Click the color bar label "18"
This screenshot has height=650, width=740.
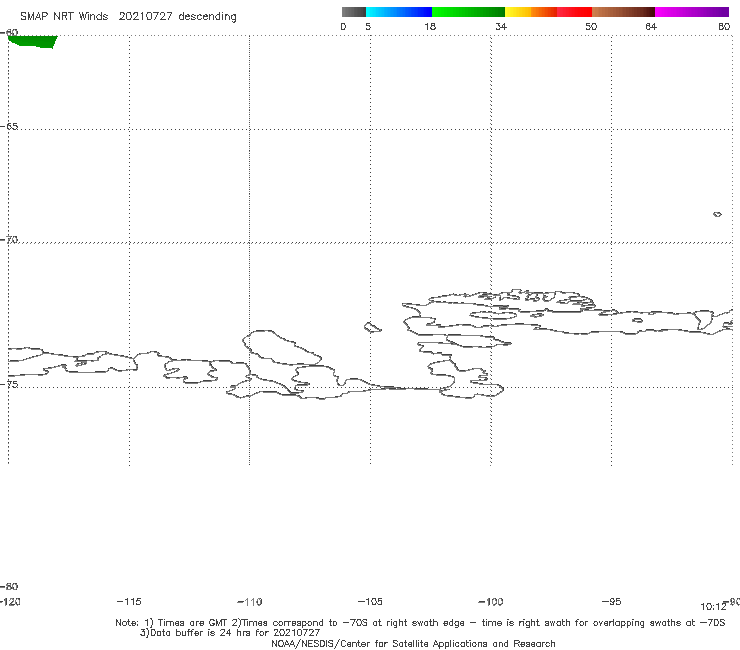click(430, 26)
